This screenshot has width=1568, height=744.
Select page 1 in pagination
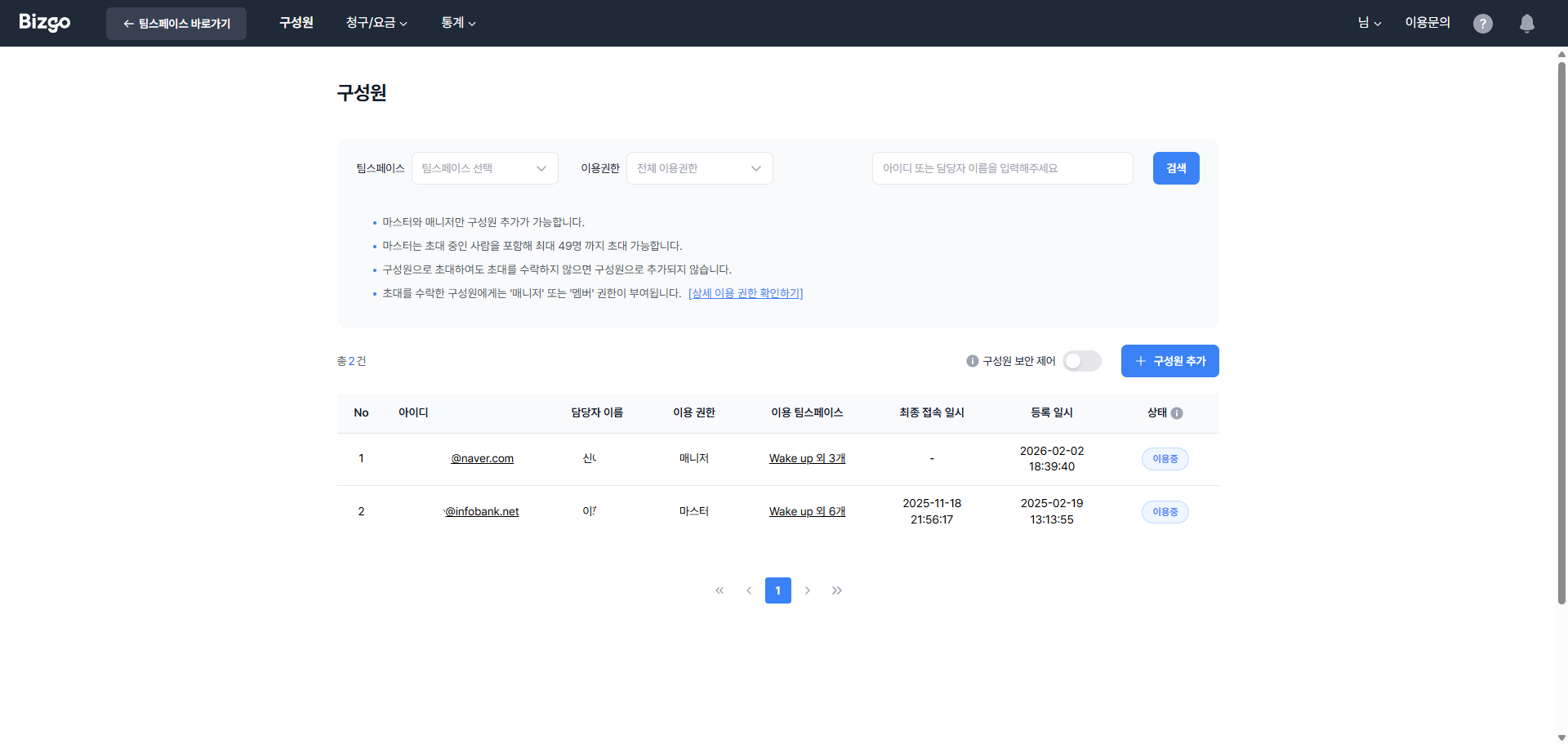click(x=778, y=590)
